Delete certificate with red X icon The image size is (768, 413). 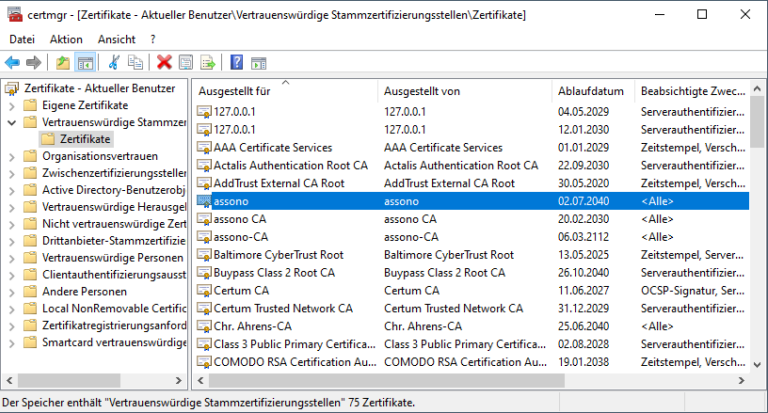[x=164, y=62]
